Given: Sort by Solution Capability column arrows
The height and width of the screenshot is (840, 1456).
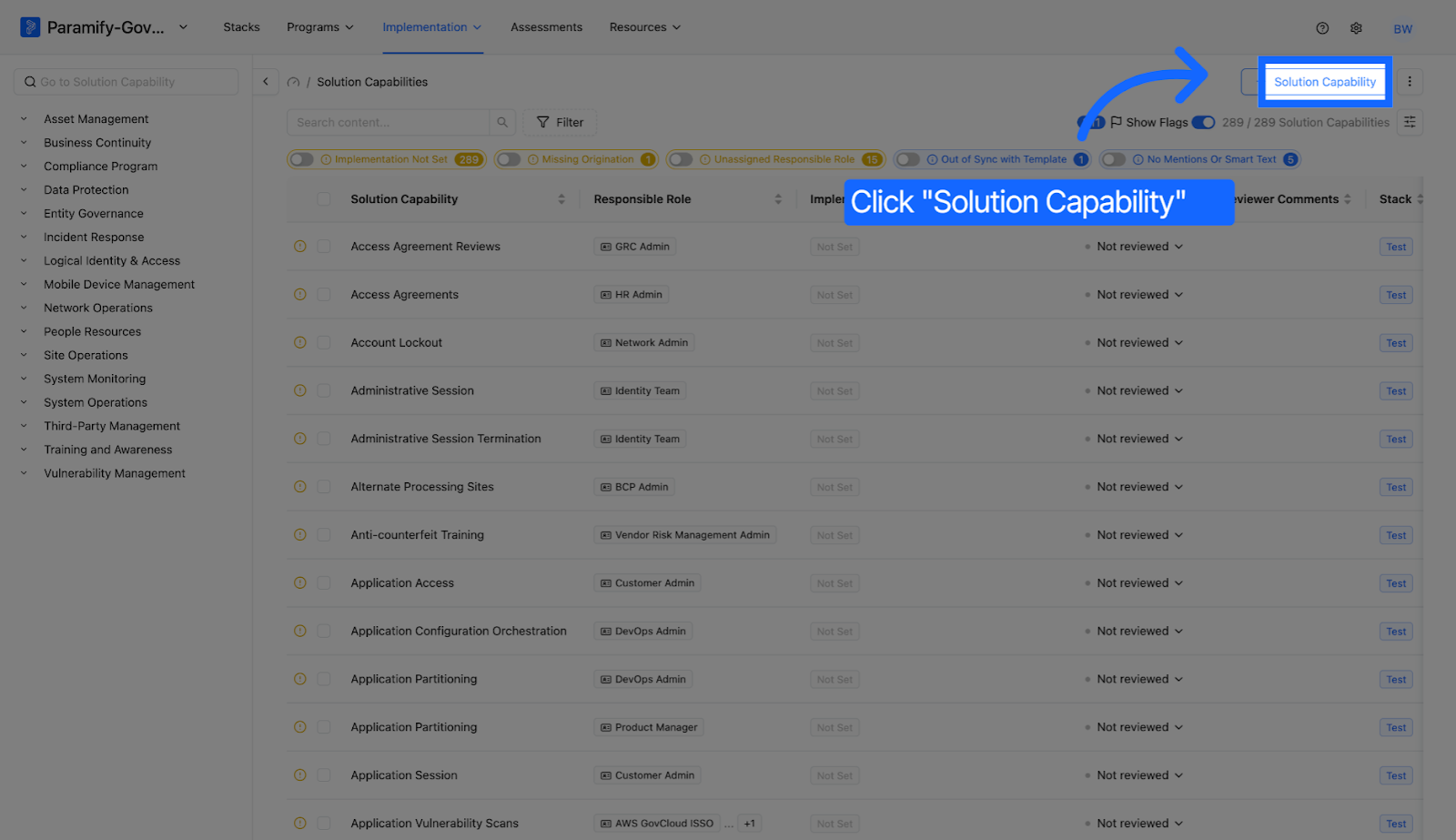Looking at the screenshot, I should pyautogui.click(x=561, y=199).
